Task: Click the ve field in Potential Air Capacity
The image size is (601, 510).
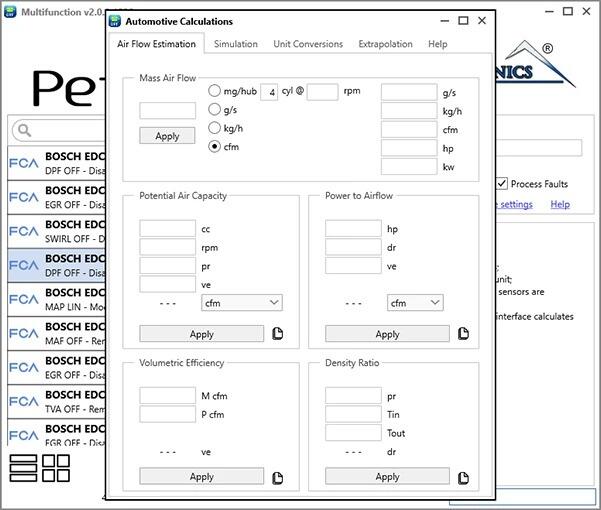Action: click(167, 284)
